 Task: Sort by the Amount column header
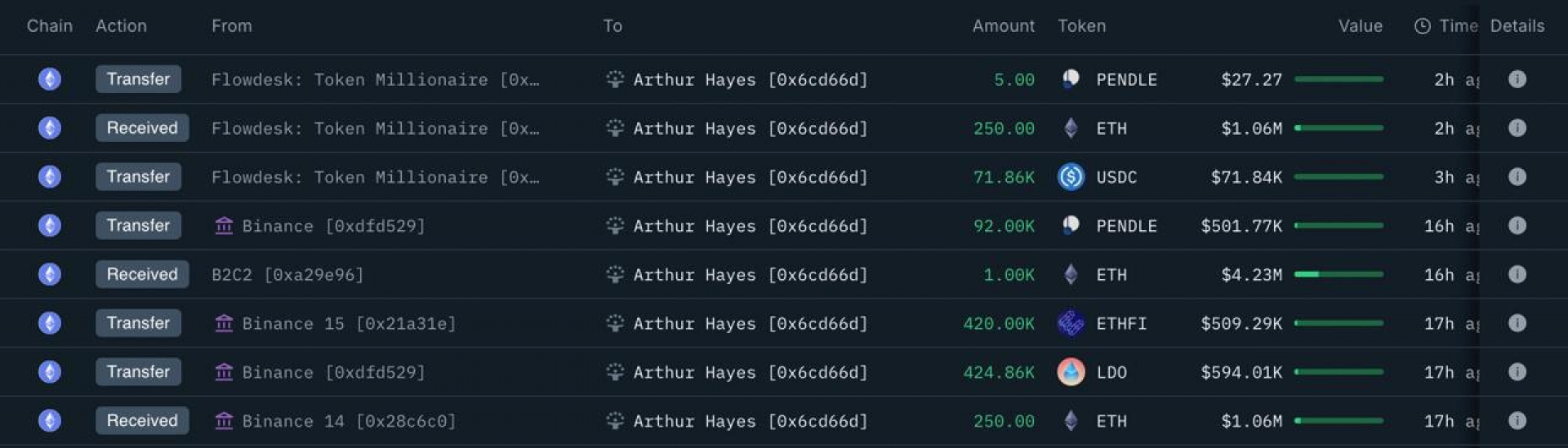[x=1003, y=26]
